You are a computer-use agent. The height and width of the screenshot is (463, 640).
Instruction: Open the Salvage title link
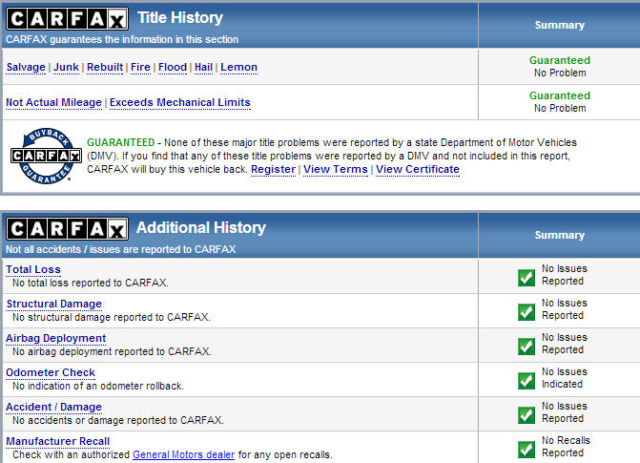pyautogui.click(x=26, y=67)
